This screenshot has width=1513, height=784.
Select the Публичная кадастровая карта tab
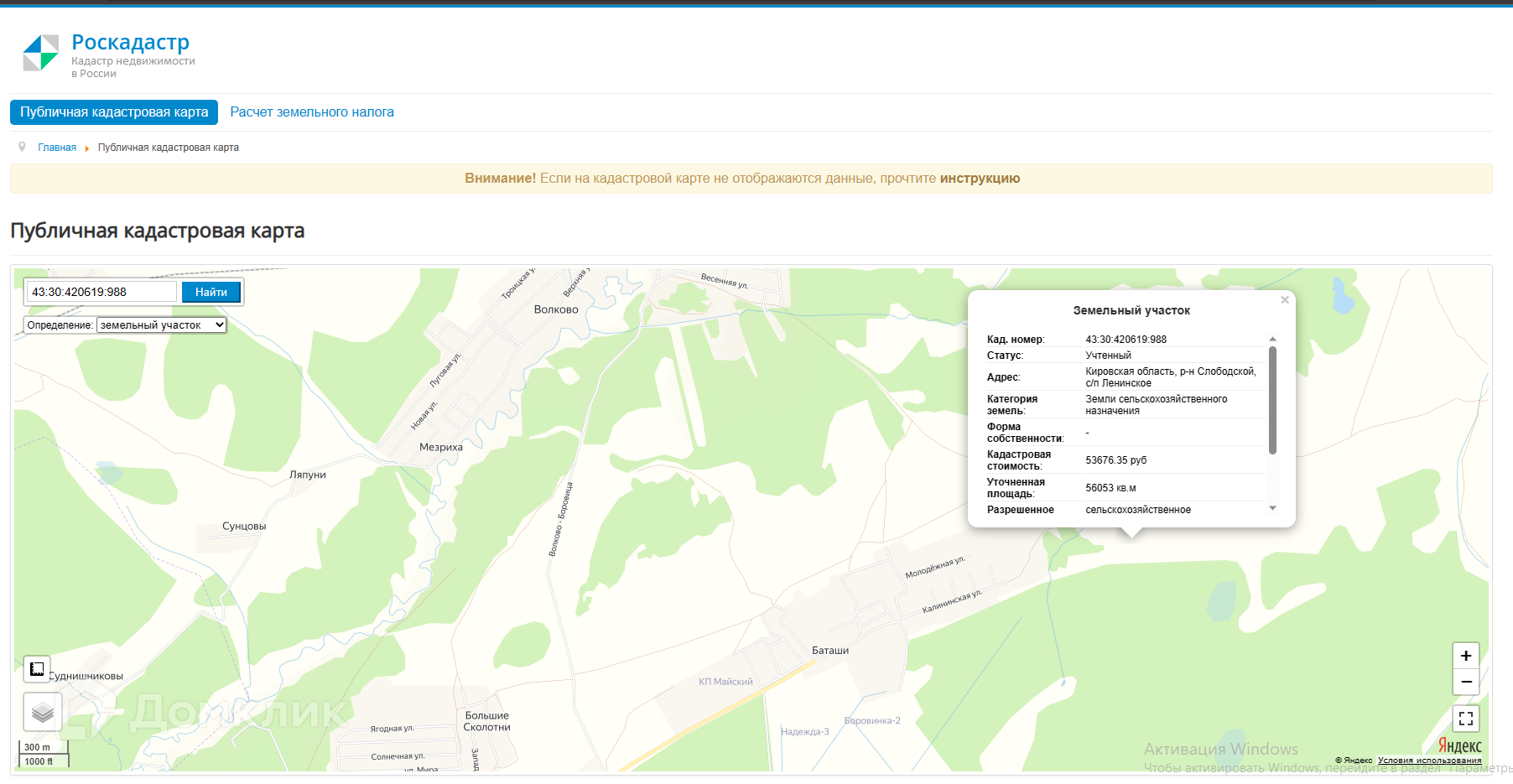(114, 112)
